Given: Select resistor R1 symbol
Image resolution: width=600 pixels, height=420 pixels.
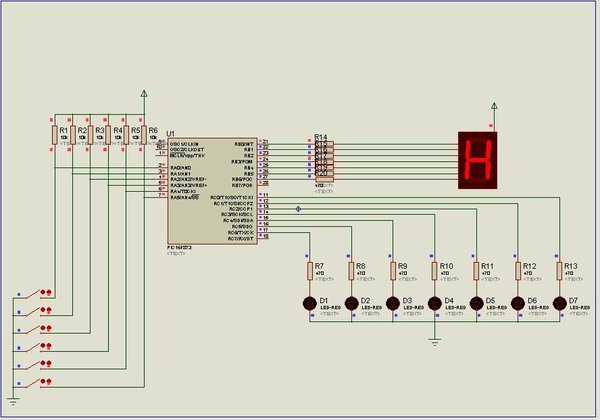Looking at the screenshot, I should coord(55,135).
